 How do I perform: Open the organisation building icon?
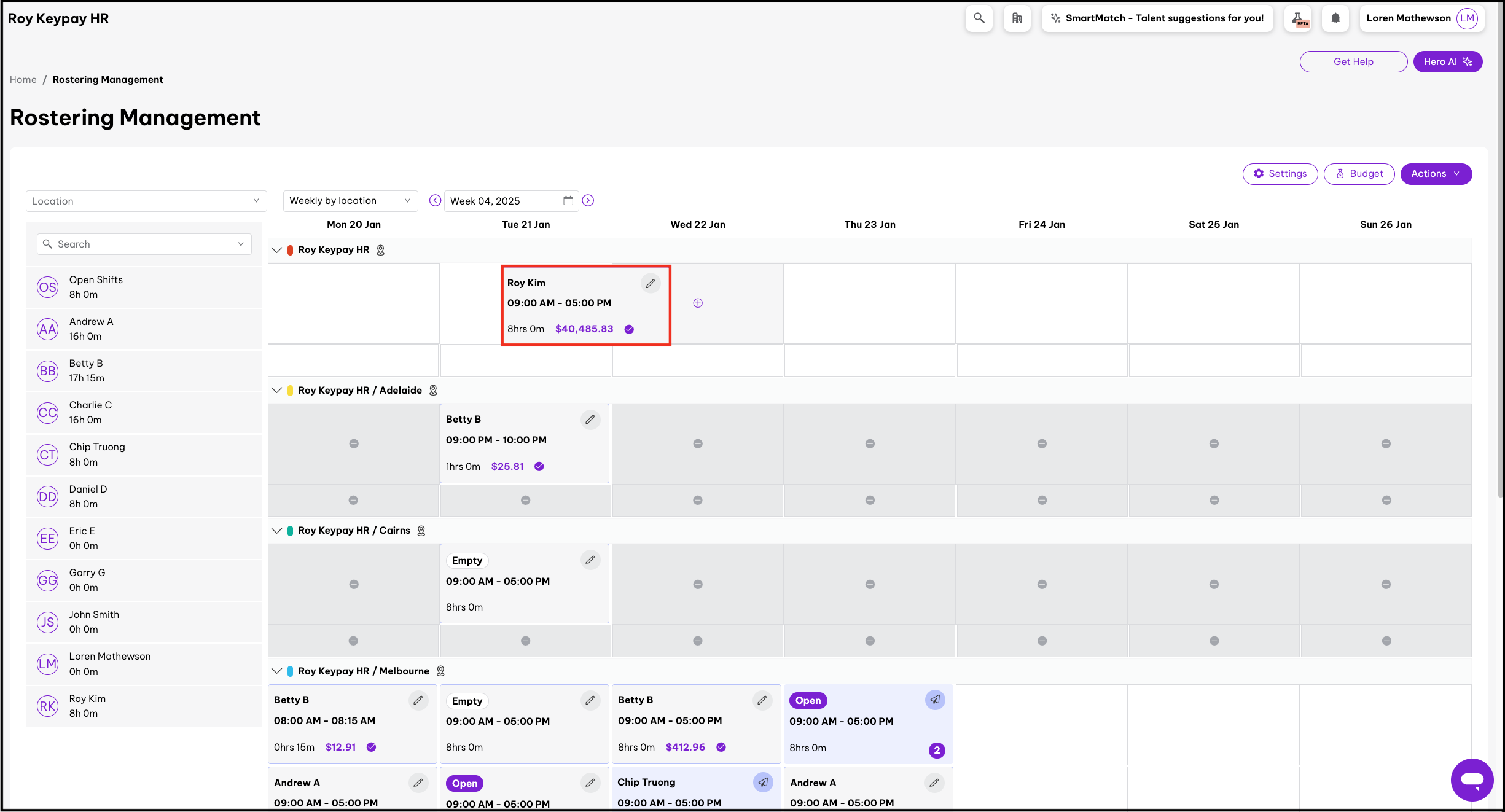coord(1017,18)
